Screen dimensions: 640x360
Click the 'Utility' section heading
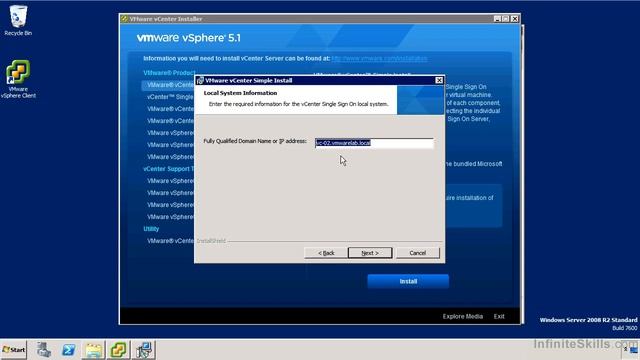tap(151, 229)
